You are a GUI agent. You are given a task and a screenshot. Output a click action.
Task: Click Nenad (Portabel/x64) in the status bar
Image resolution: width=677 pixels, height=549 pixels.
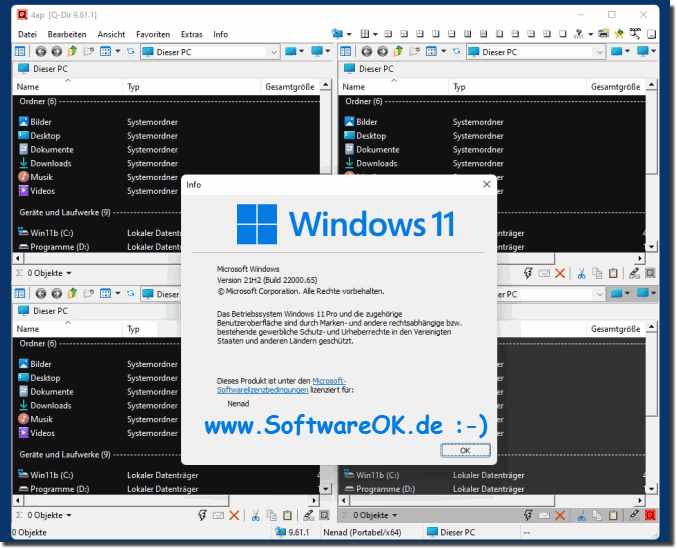coord(362,533)
